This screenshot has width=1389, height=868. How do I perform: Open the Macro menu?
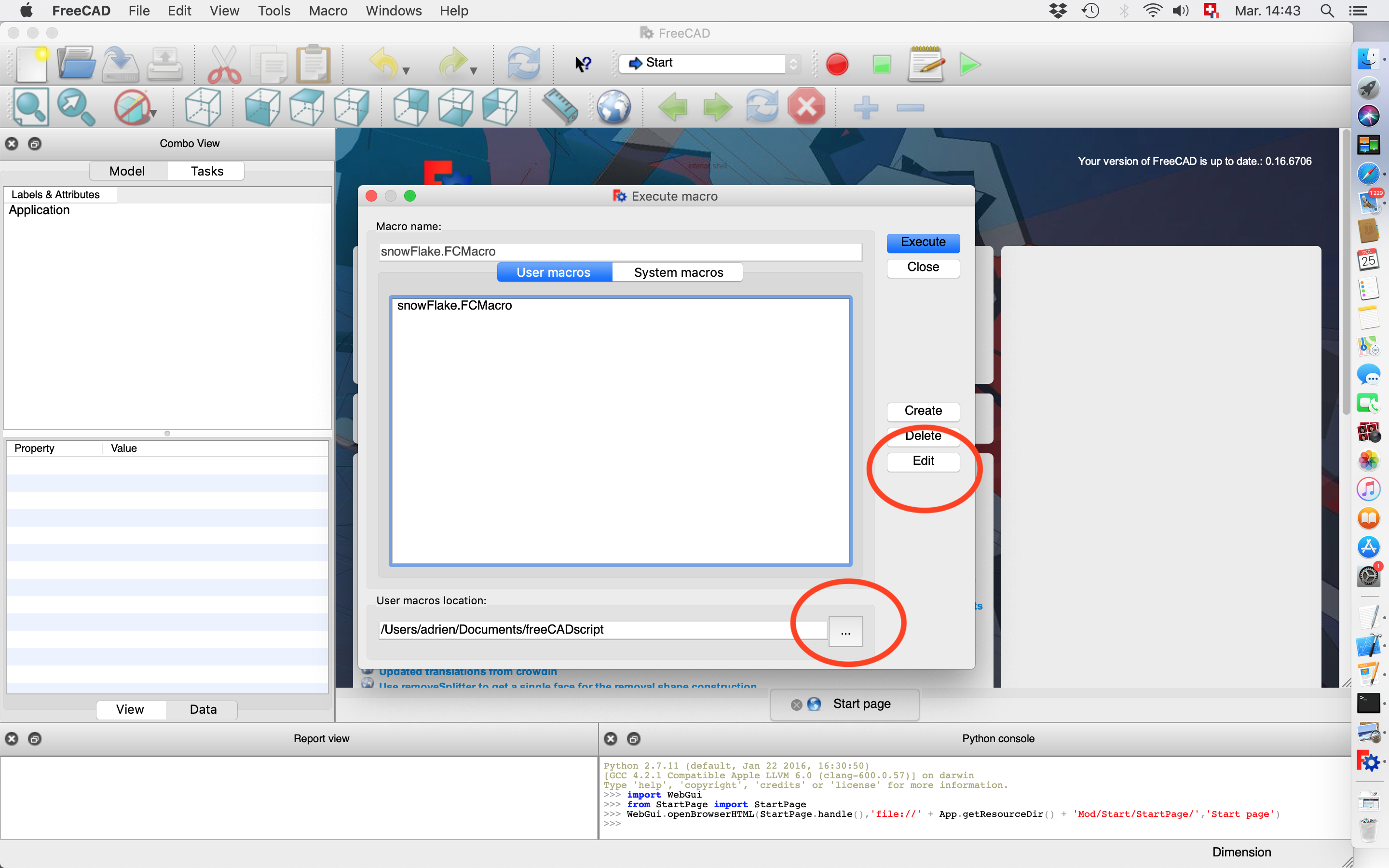pos(328,11)
